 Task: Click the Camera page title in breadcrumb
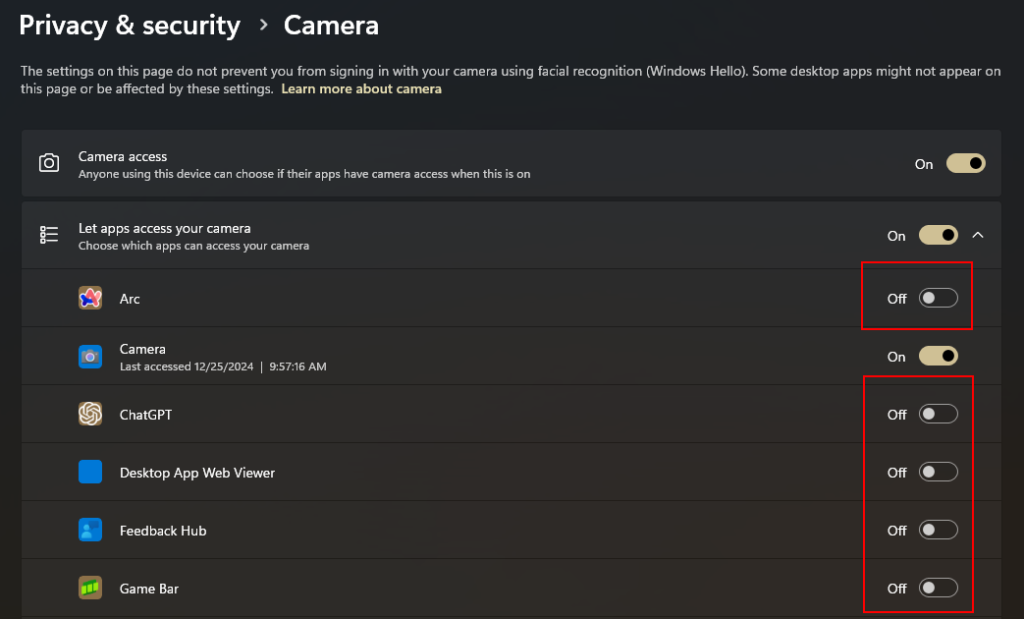coord(331,26)
